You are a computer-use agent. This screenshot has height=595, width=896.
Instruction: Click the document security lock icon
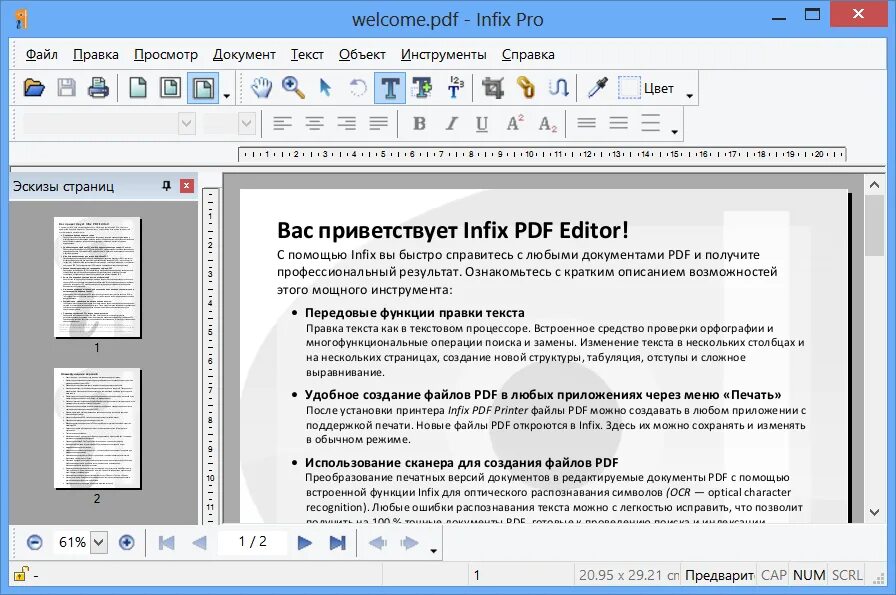tap(21, 573)
